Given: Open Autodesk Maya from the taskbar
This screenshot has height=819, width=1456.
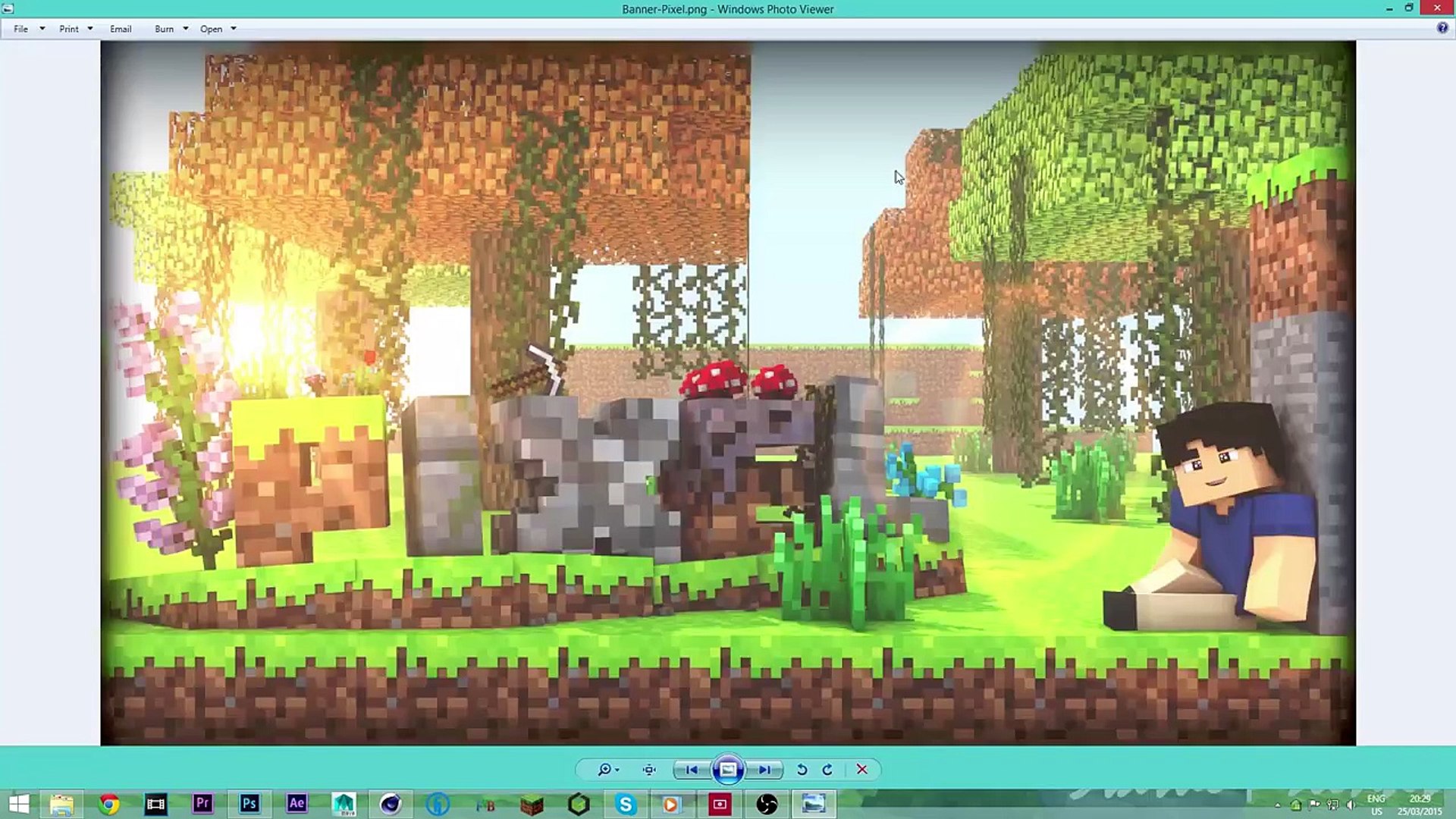Looking at the screenshot, I should click(x=344, y=804).
